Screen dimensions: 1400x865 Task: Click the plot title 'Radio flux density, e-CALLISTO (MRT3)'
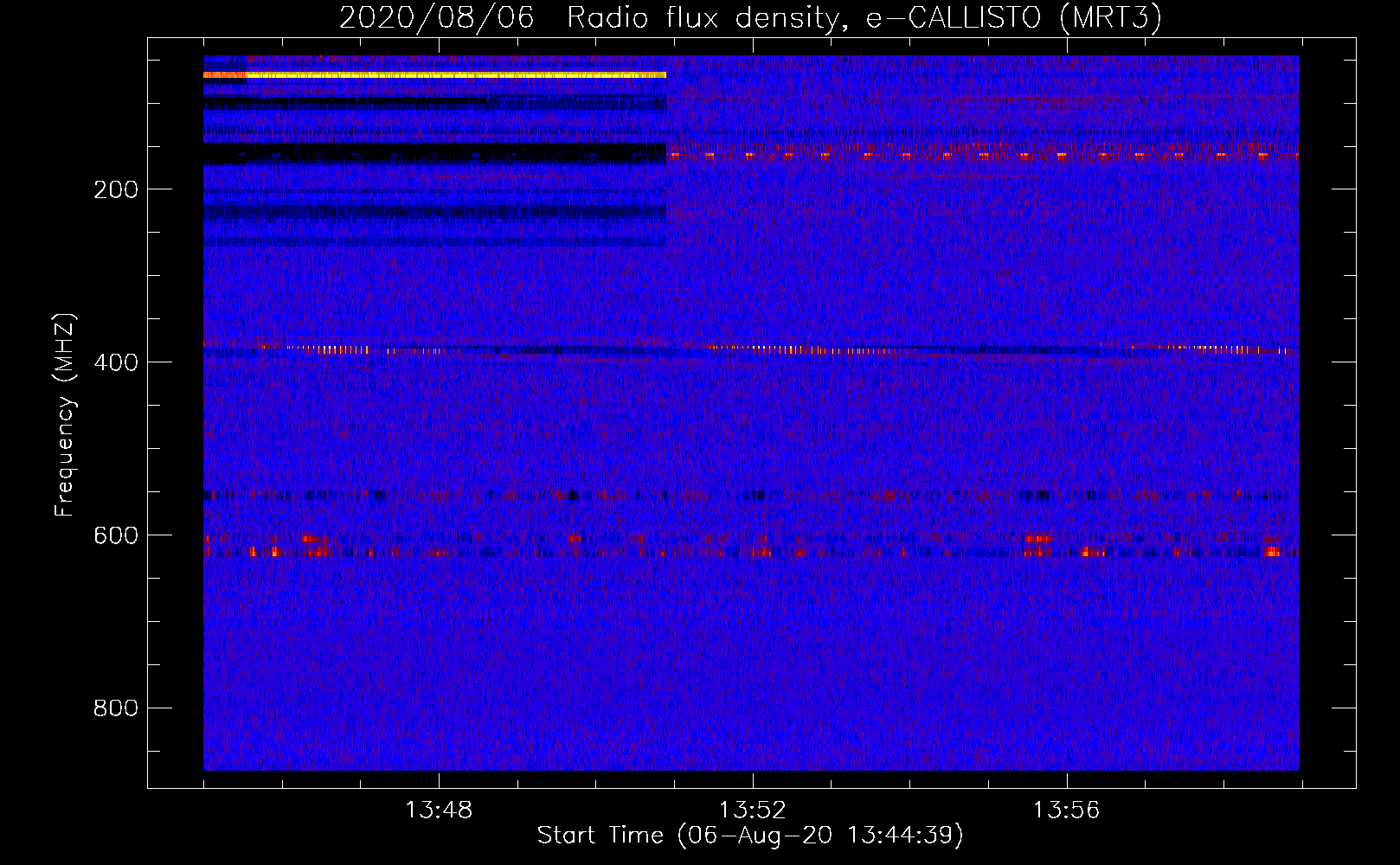pos(864,17)
